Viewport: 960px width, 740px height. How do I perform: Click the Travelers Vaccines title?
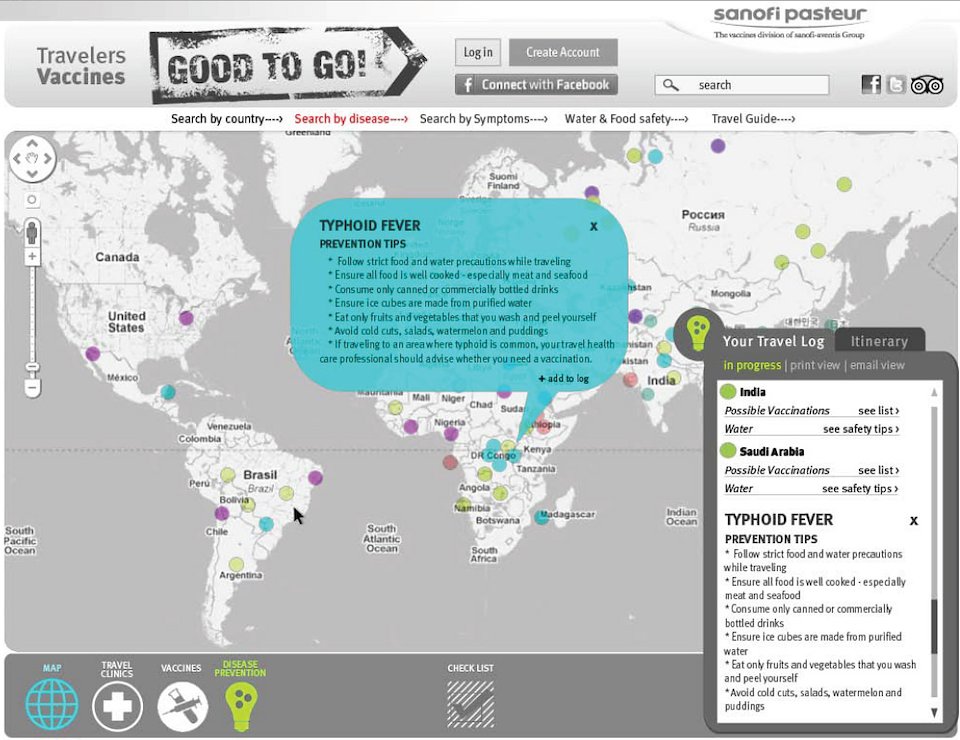click(x=81, y=65)
